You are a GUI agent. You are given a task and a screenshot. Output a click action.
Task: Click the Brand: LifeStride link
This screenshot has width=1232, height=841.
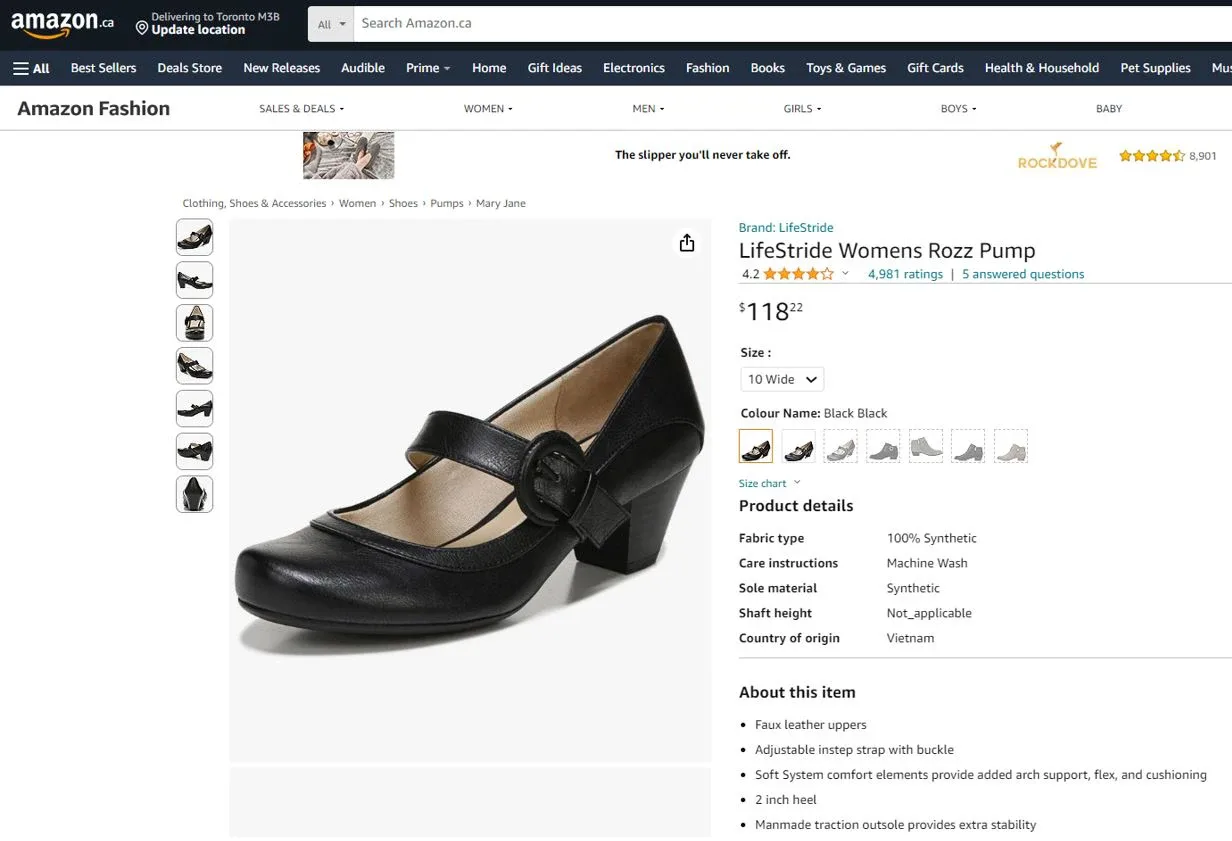[x=786, y=227]
